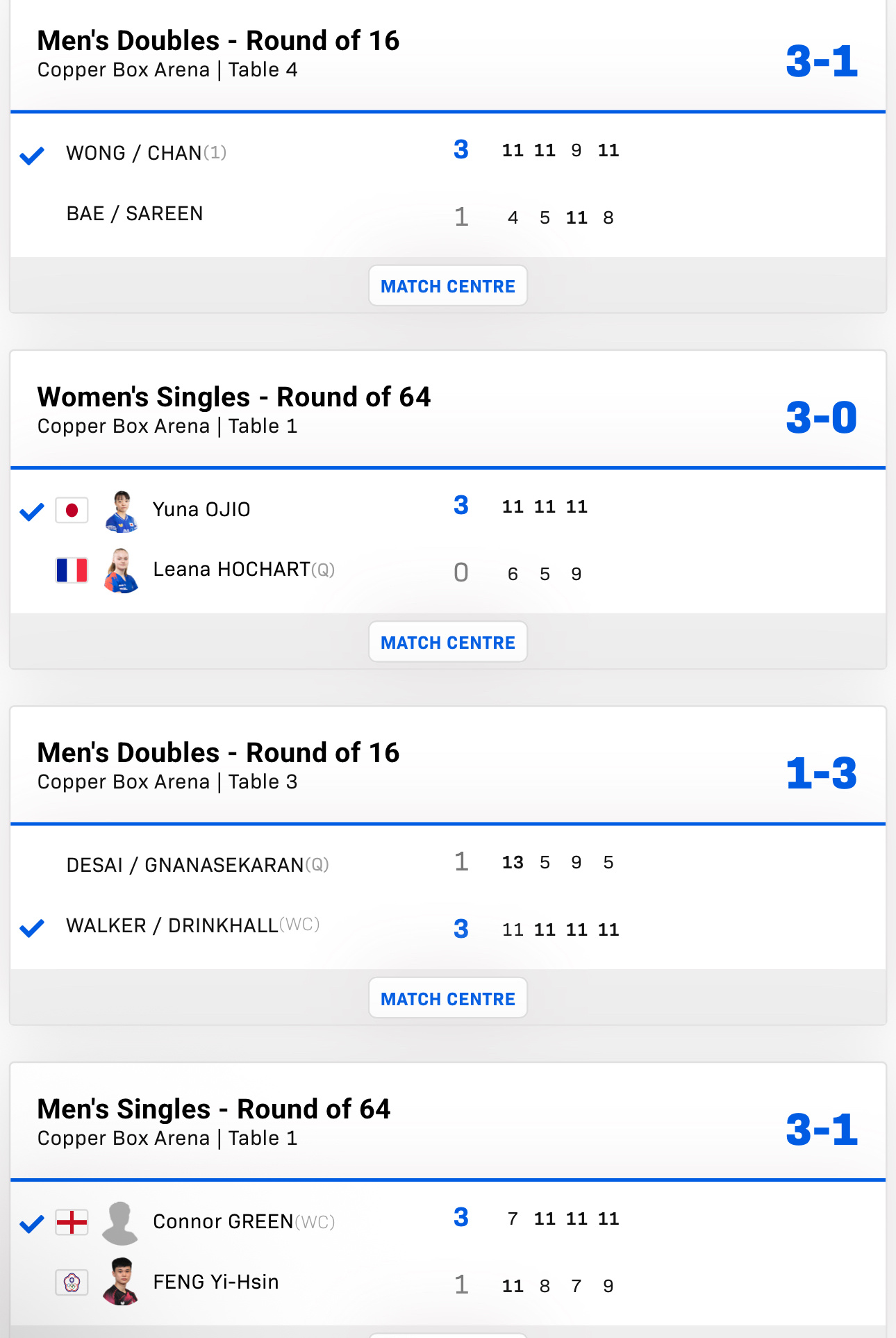This screenshot has height=1338, width=896.
Task: Select the DESAI / GNANASEKARAN pair name
Action: point(185,865)
